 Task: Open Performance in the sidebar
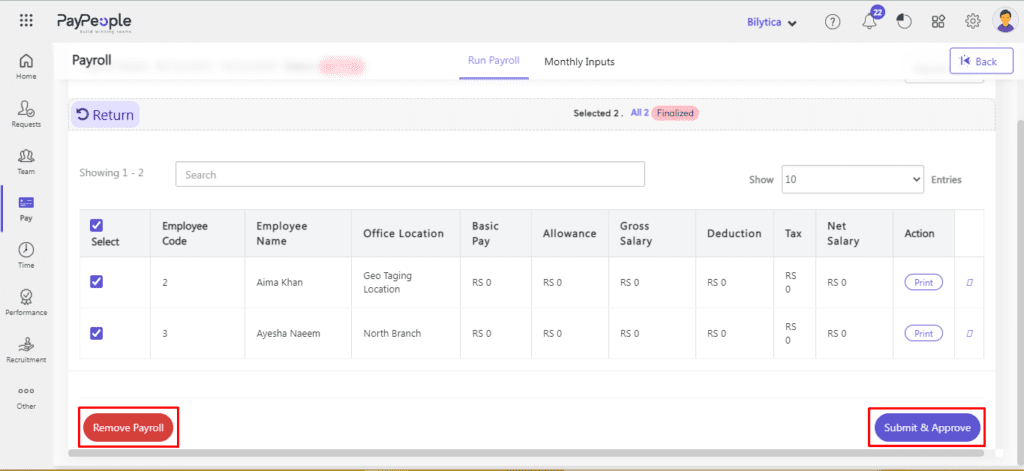[x=26, y=302]
